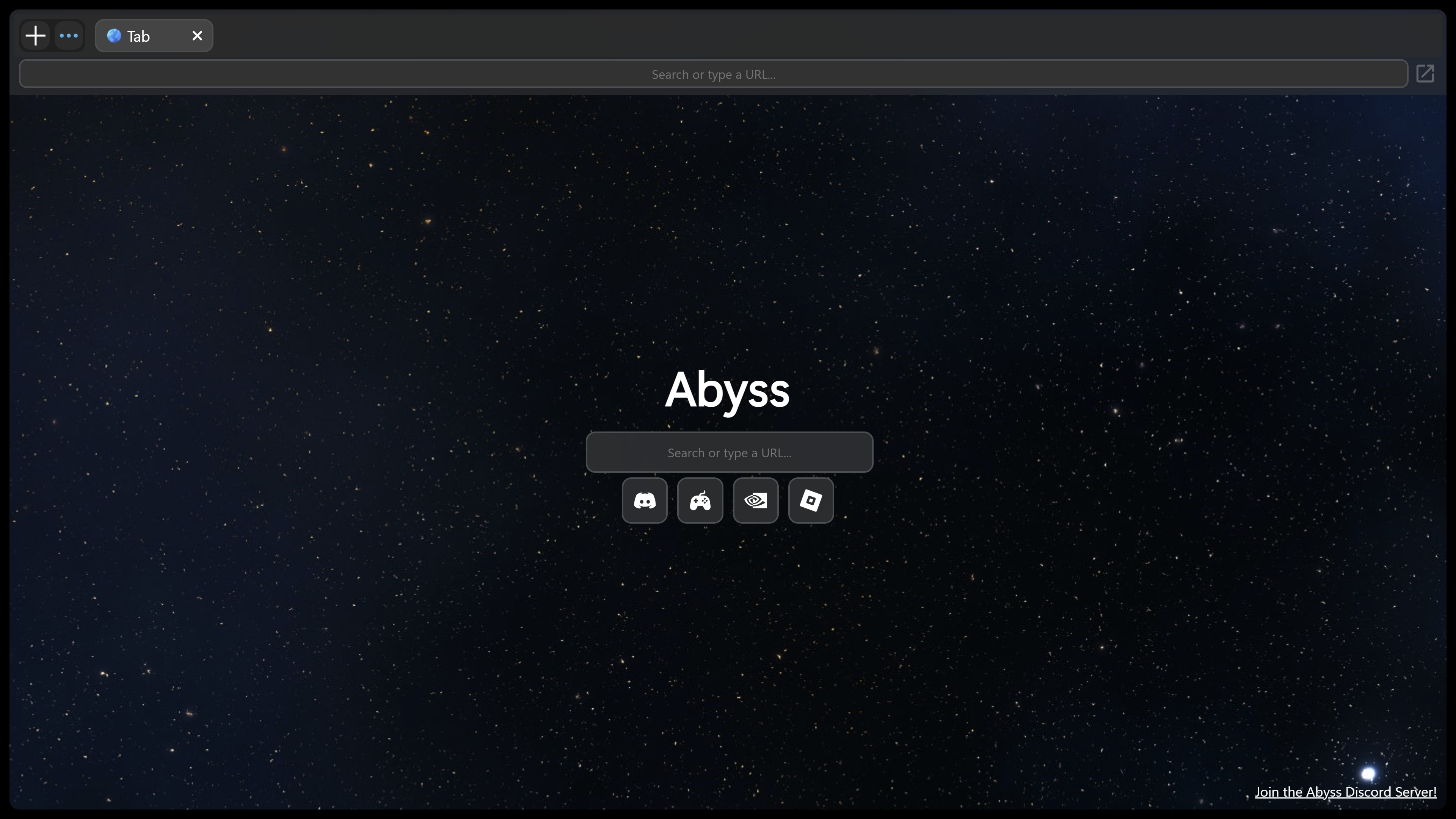
Task: Close the Tab using its X
Action: 197,36
